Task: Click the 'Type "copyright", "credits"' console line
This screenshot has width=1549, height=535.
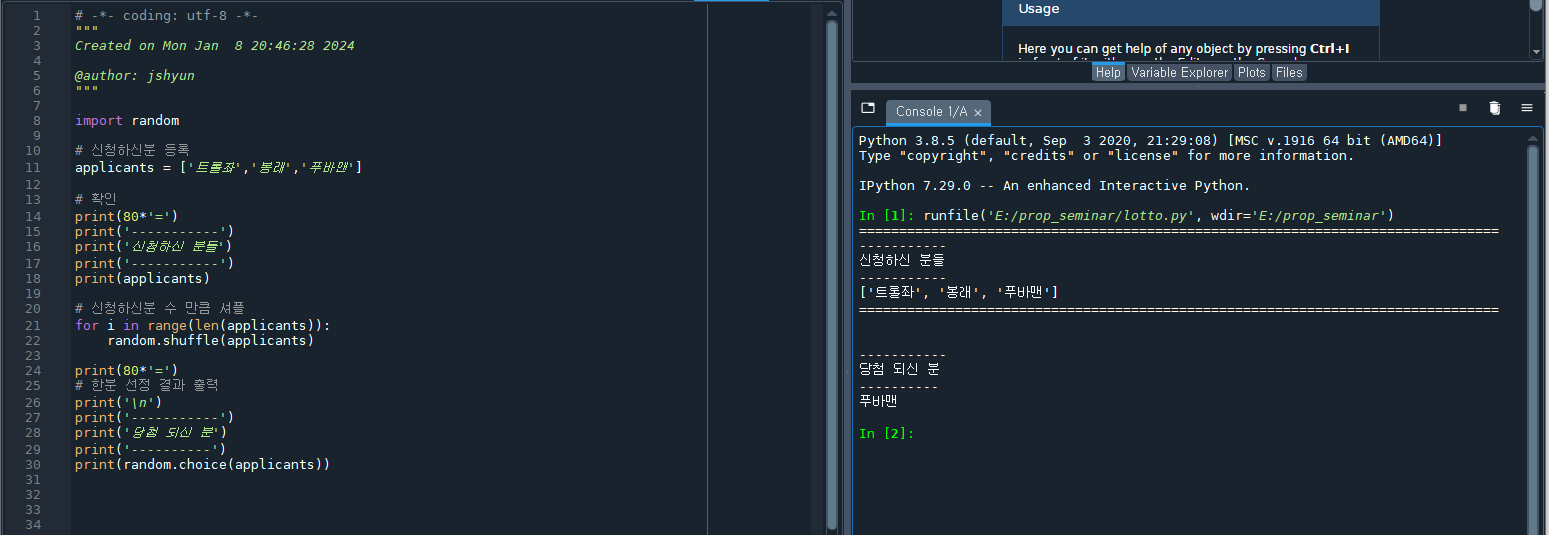Action: tap(1106, 155)
